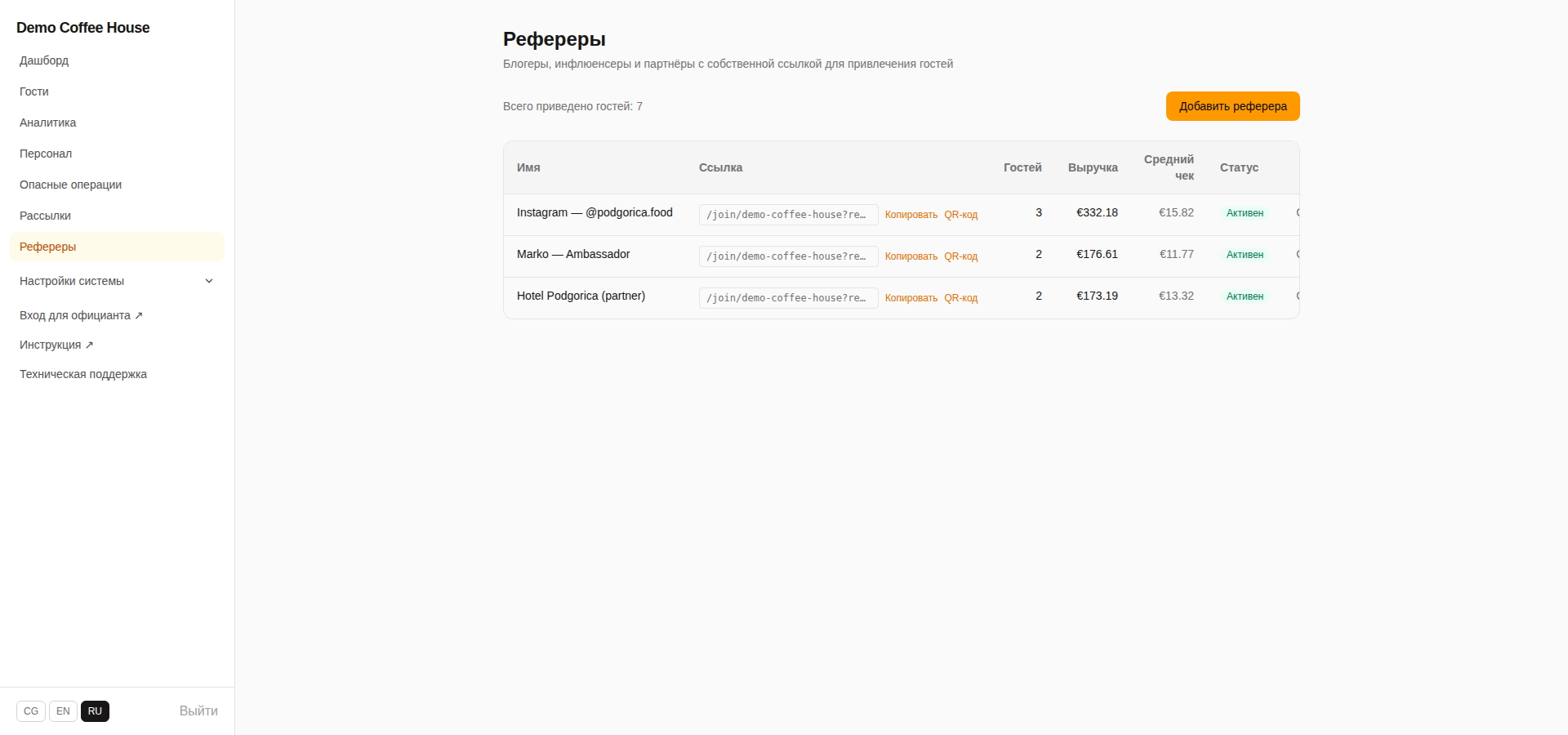Click Instagram — @podgorica.food name
This screenshot has height=735, width=1568.
tap(595, 212)
